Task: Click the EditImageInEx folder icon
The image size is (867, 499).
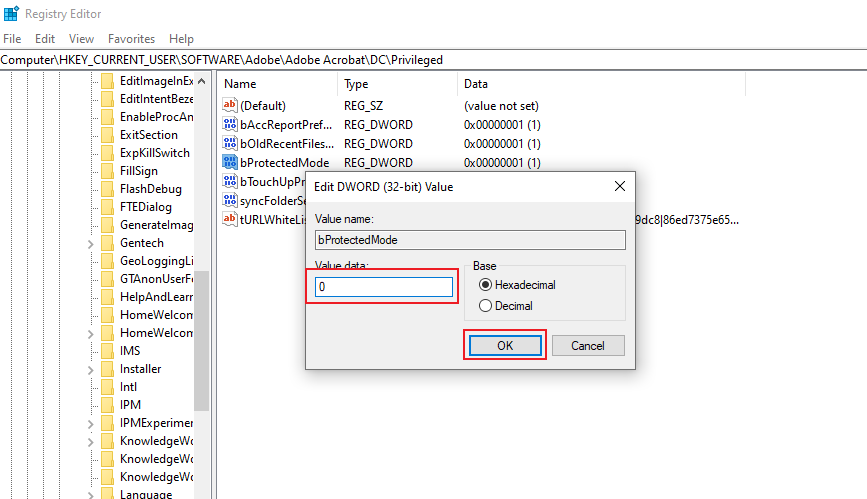Action: 107,81
